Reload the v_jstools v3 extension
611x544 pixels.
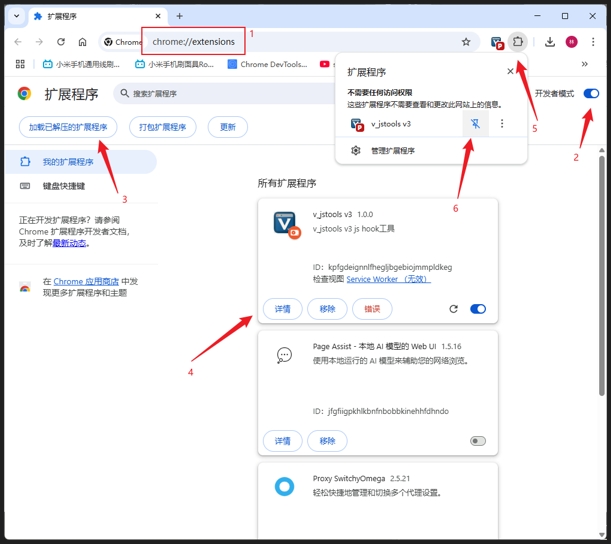[453, 309]
